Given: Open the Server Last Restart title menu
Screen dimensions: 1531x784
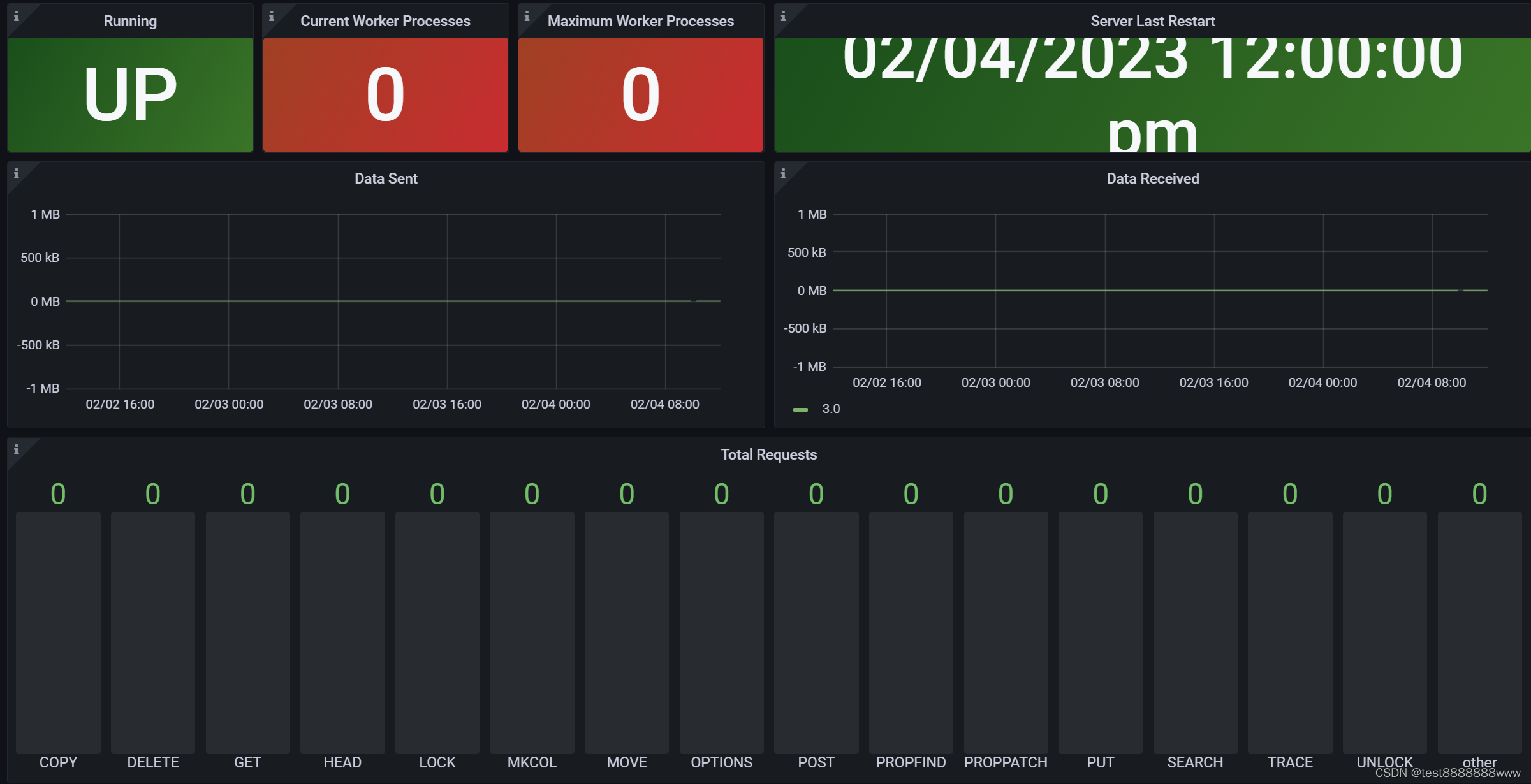Looking at the screenshot, I should pyautogui.click(x=1152, y=21).
